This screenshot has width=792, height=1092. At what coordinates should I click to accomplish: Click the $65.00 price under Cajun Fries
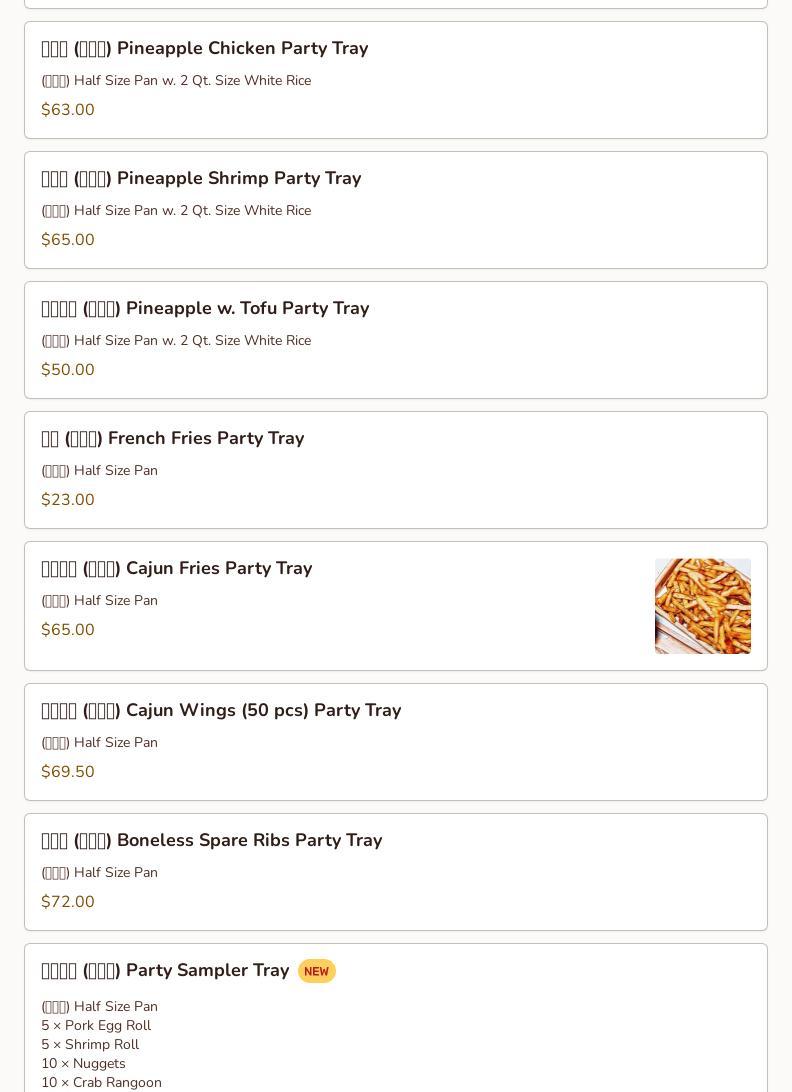tap(68, 630)
